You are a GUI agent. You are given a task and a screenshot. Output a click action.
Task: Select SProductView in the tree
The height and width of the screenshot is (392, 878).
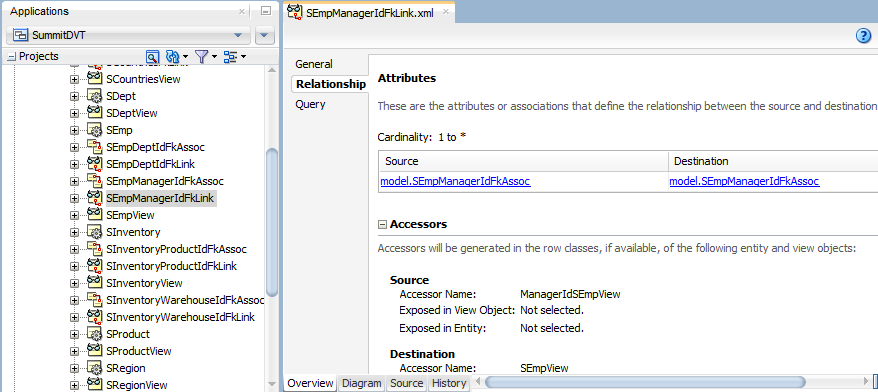pyautogui.click(x=138, y=352)
